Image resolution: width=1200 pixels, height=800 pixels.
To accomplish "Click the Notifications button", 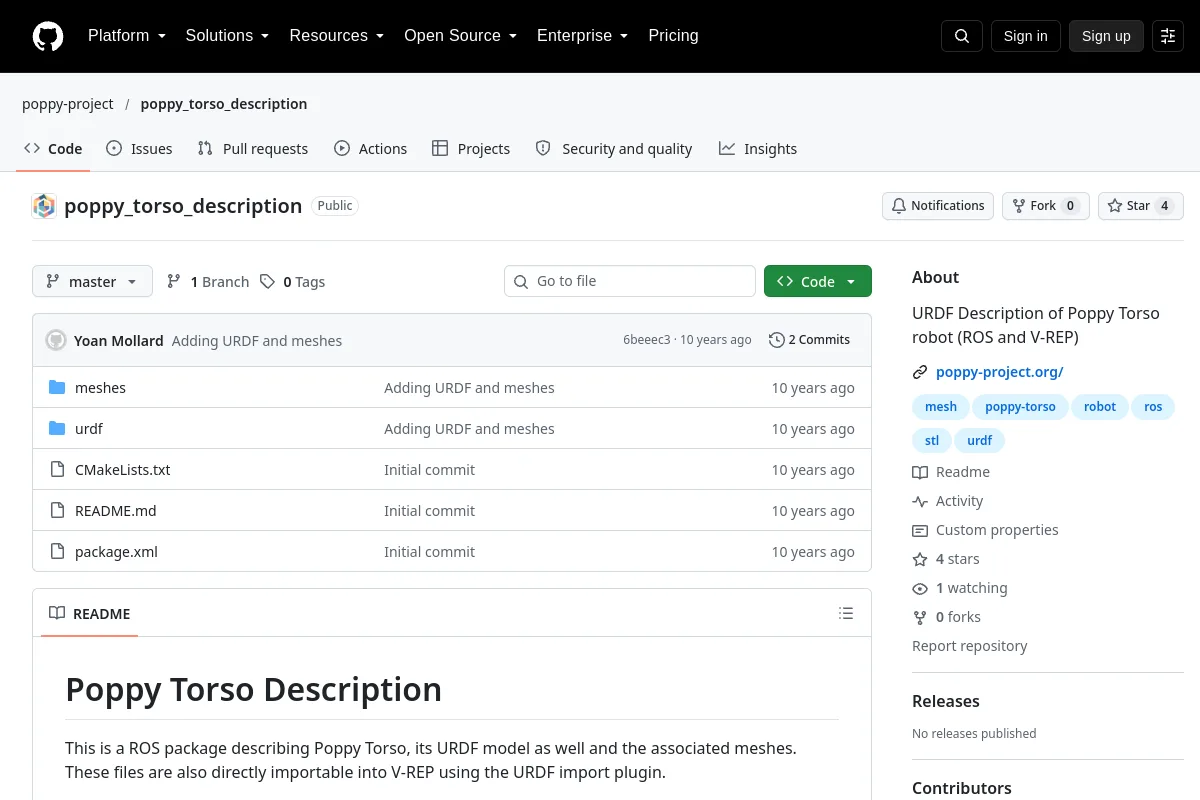I will [x=938, y=206].
